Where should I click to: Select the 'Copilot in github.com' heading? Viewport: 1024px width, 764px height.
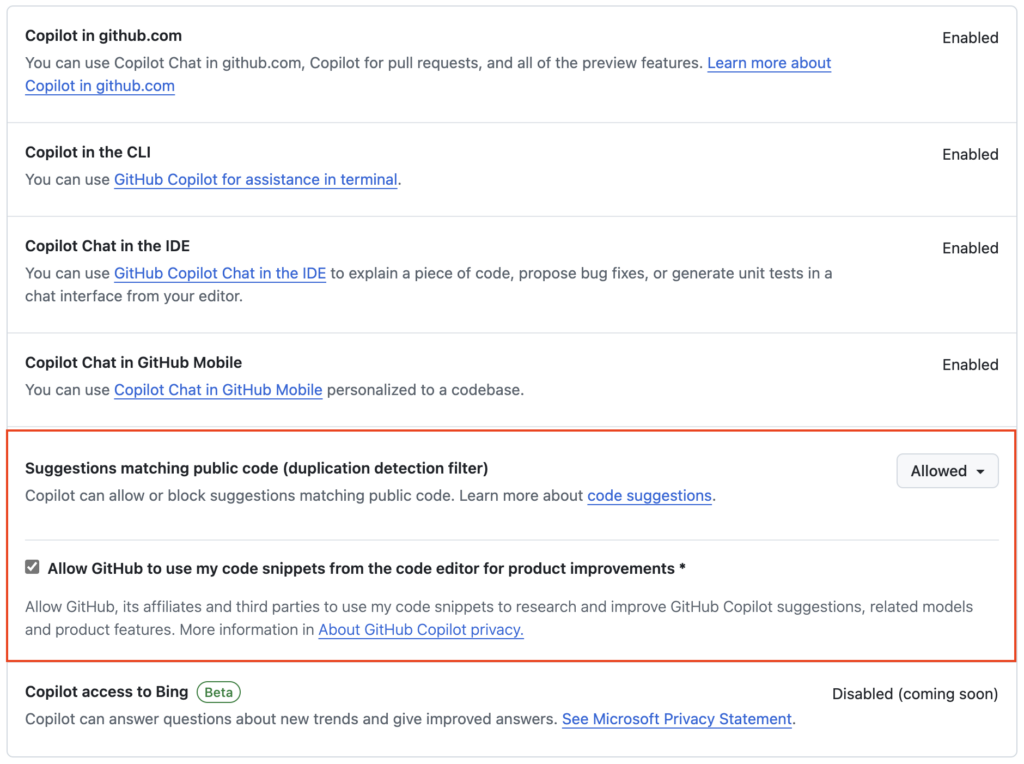click(103, 36)
